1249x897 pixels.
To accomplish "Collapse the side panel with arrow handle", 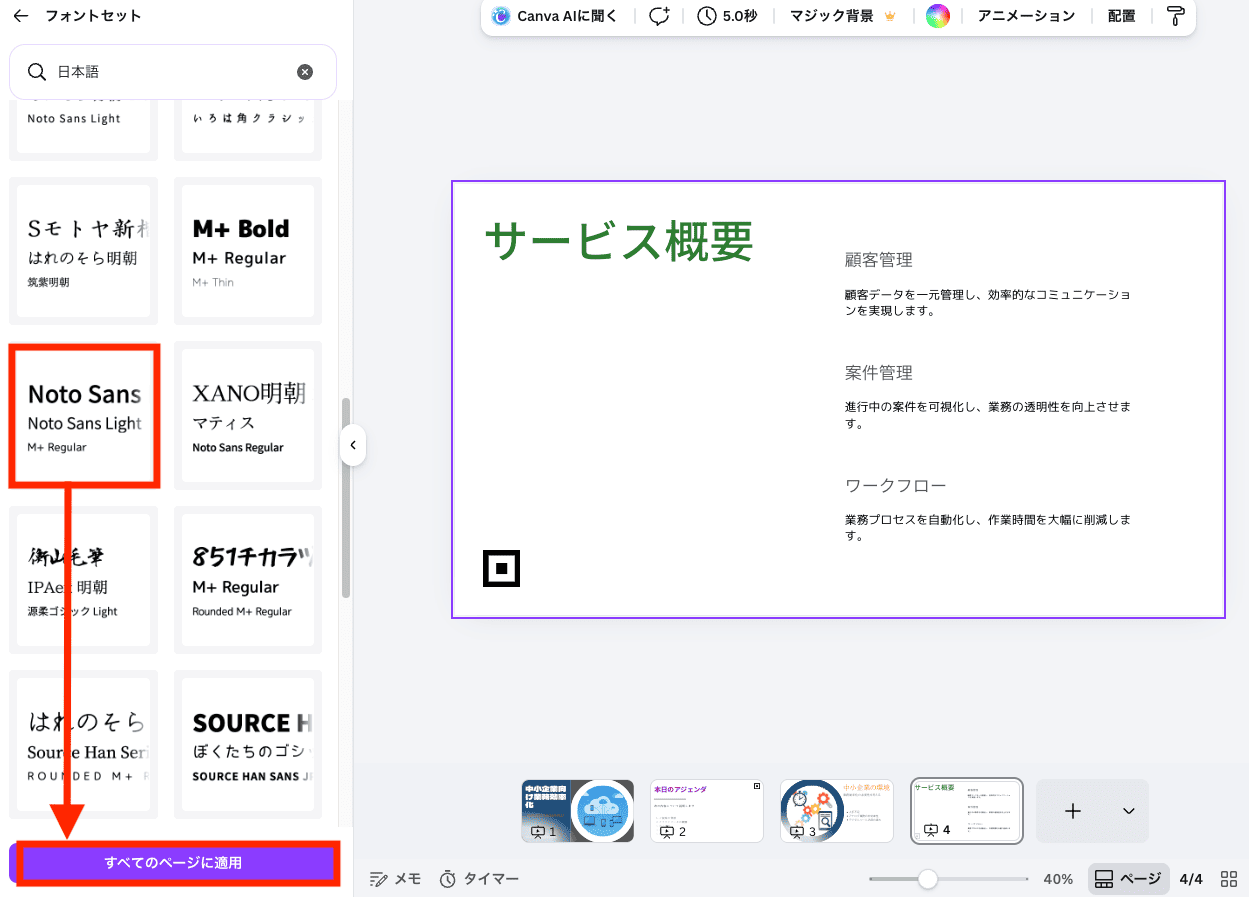I will (353, 445).
